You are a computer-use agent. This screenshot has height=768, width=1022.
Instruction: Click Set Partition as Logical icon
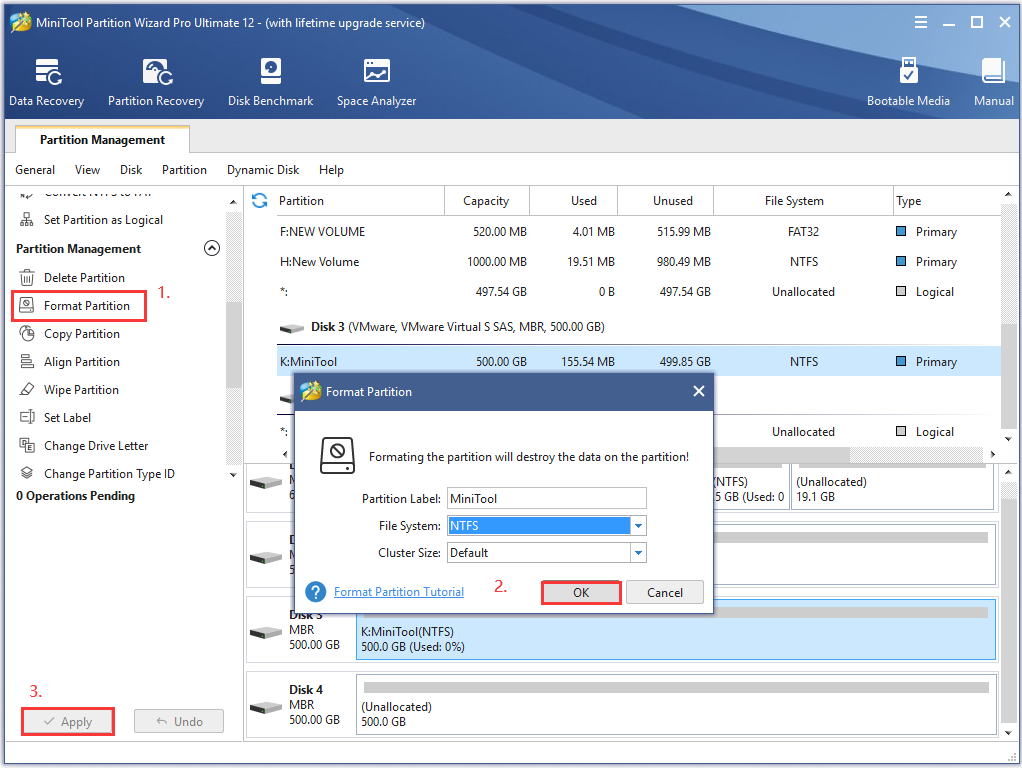[x=27, y=220]
